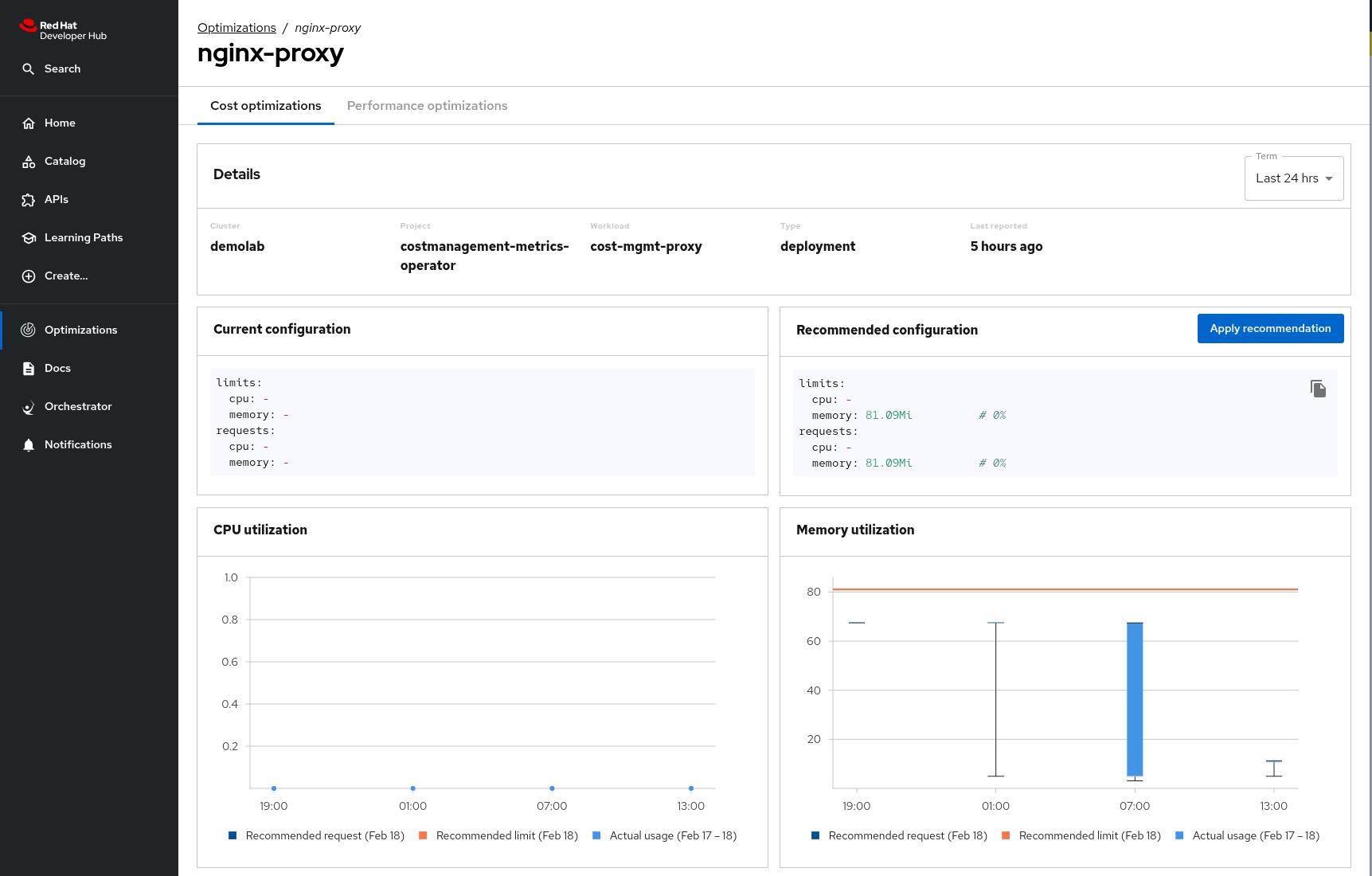The image size is (1372, 876).
Task: Go back via the Optimizations breadcrumb link
Action: tap(236, 28)
